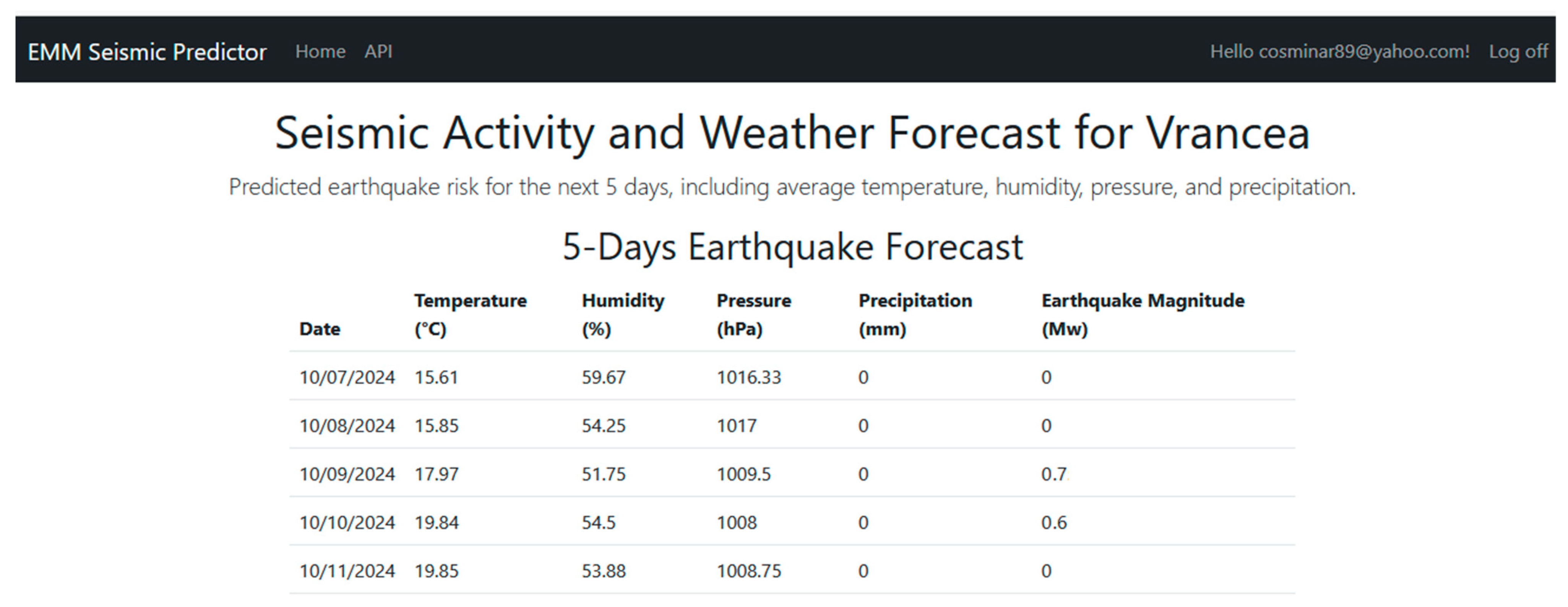
Task: Click the 10/08/2024 row date
Action: pos(347,425)
